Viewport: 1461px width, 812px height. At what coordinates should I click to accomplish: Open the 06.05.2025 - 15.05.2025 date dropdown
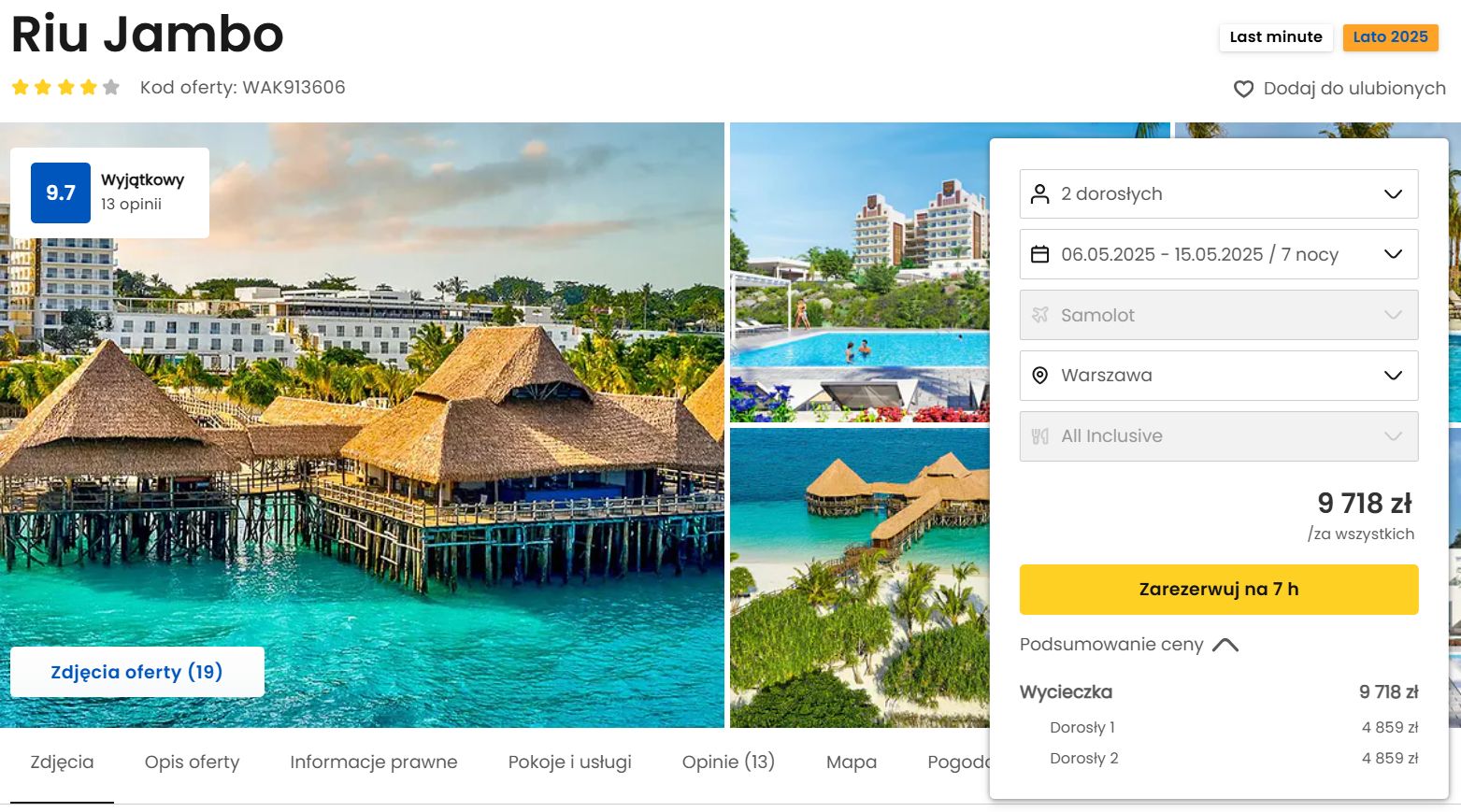1219,254
